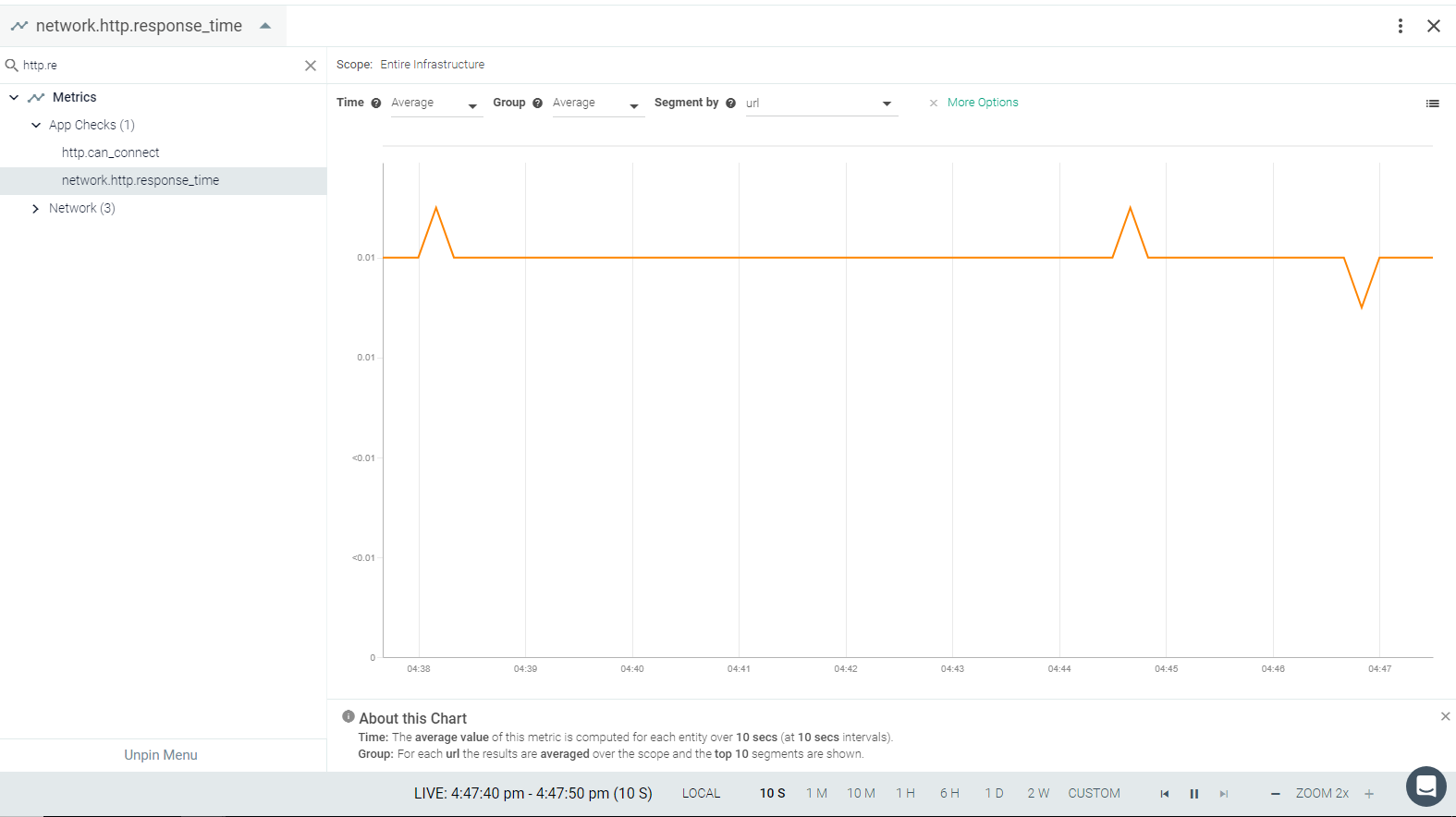Open the legend list icon
The height and width of the screenshot is (817, 1456).
1433,104
